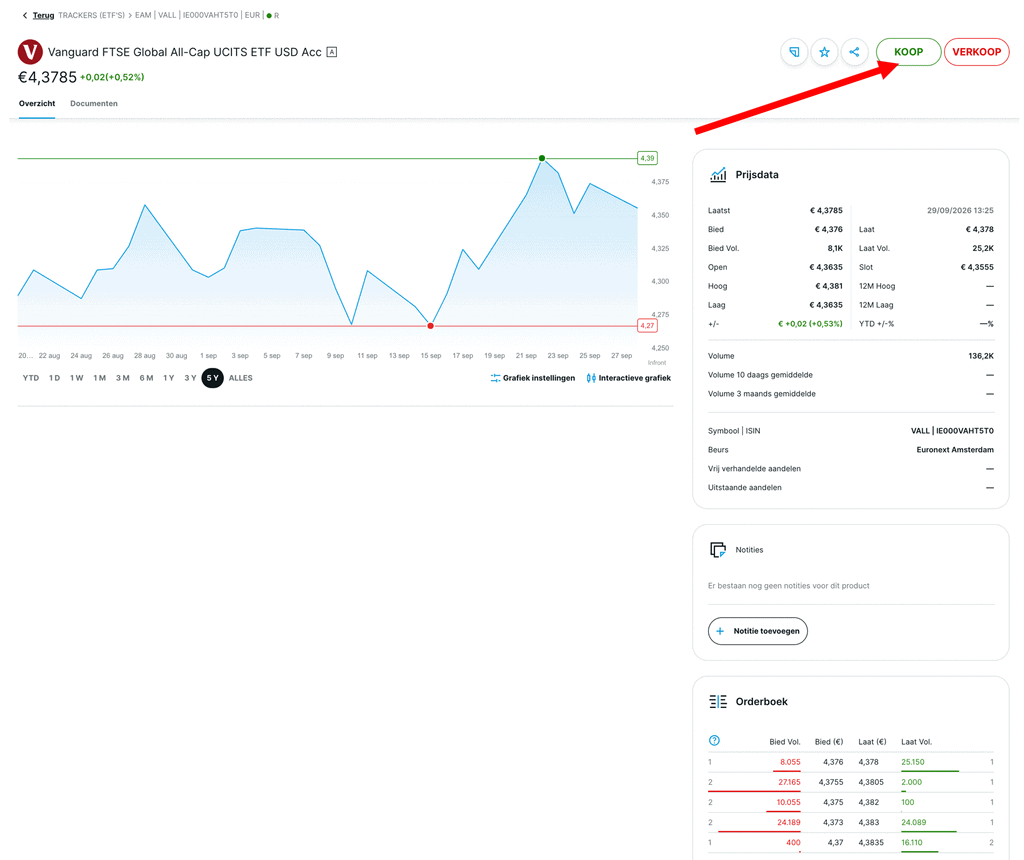Click the Slot value € 4,3555

977,267
